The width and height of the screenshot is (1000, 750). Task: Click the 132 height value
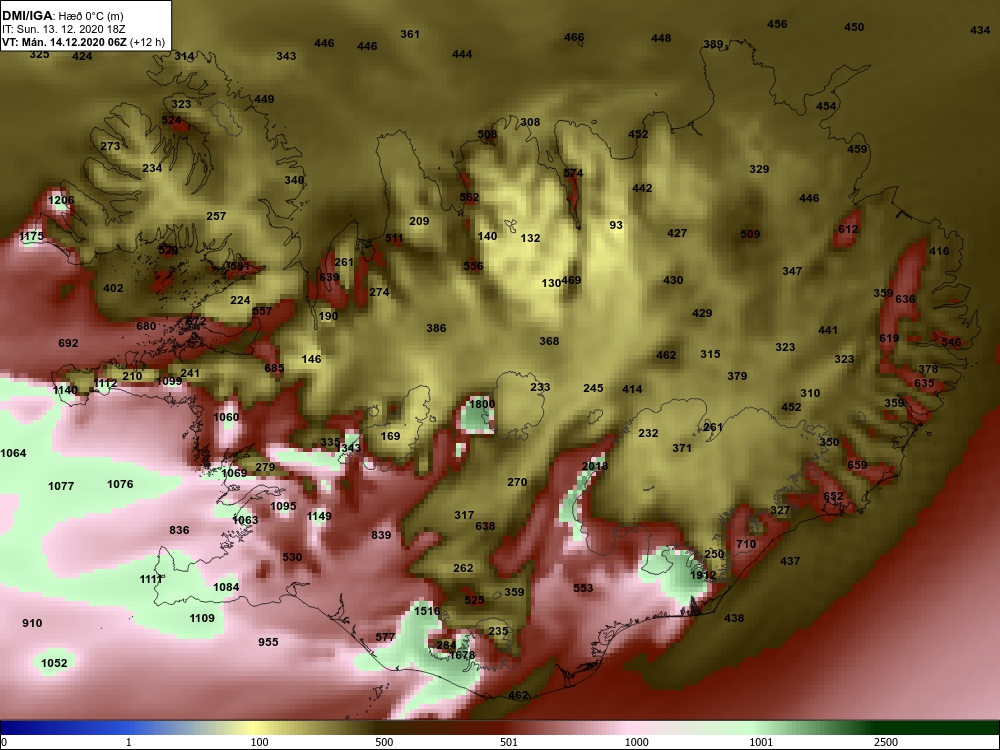click(530, 238)
